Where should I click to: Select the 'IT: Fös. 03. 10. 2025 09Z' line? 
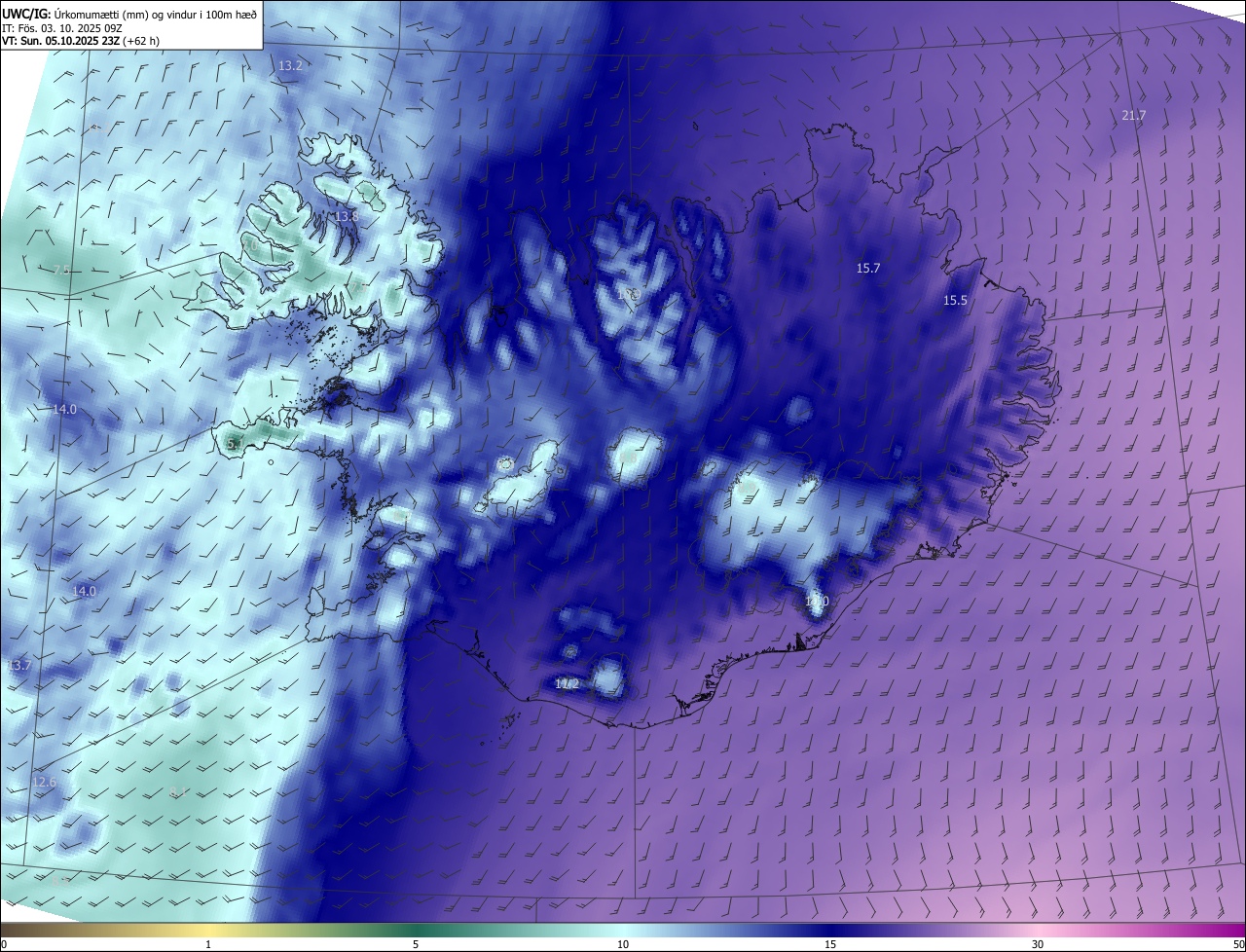coord(61,27)
